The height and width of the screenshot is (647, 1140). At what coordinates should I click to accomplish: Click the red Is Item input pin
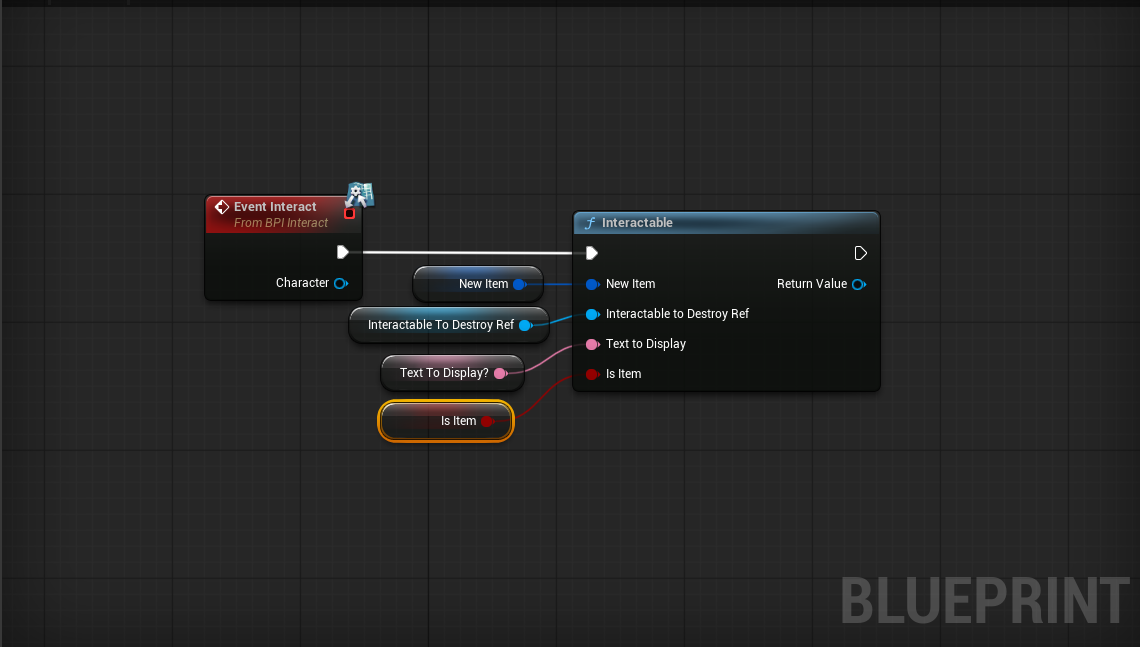coord(592,374)
